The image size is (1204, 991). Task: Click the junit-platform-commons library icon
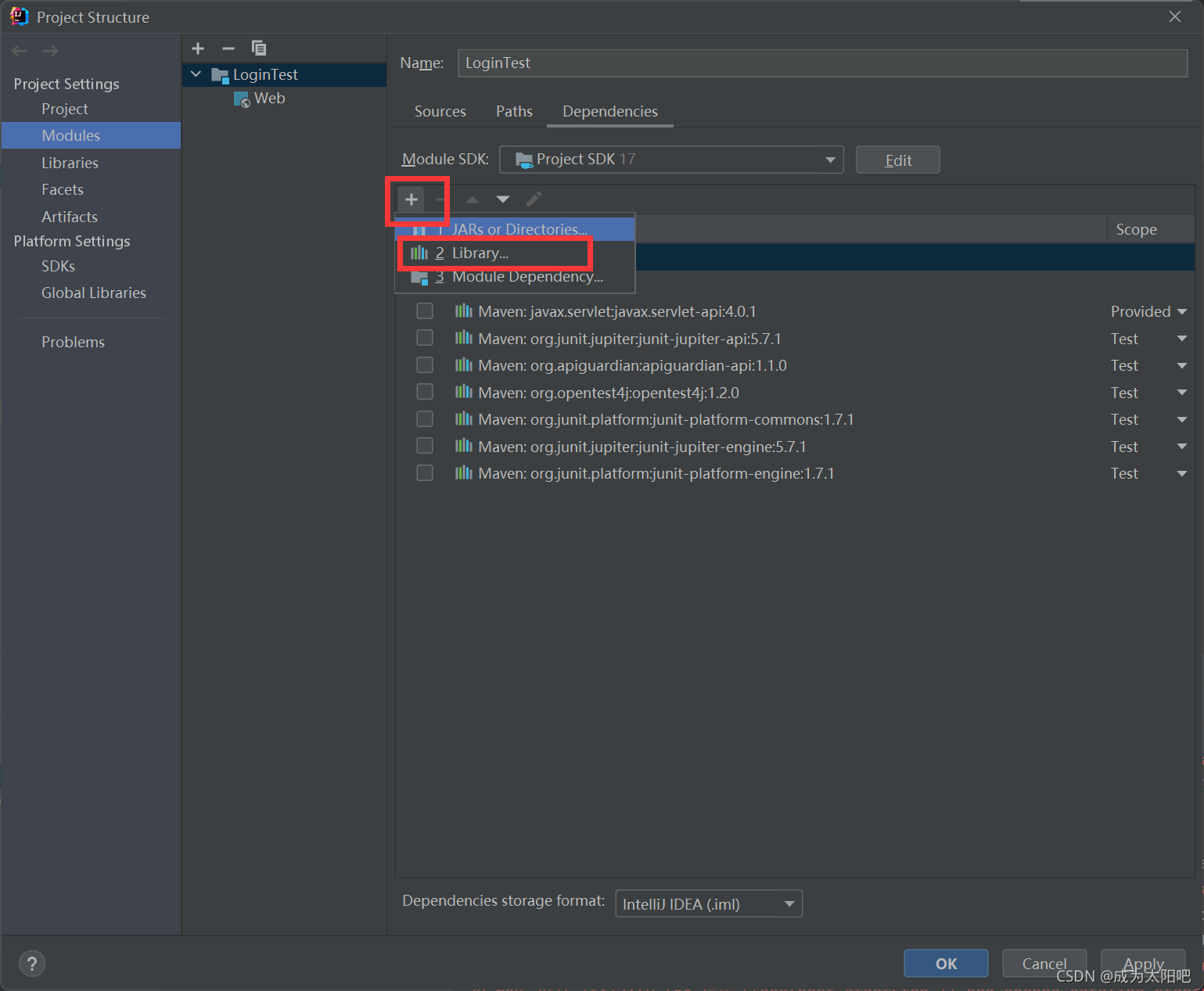coord(464,419)
